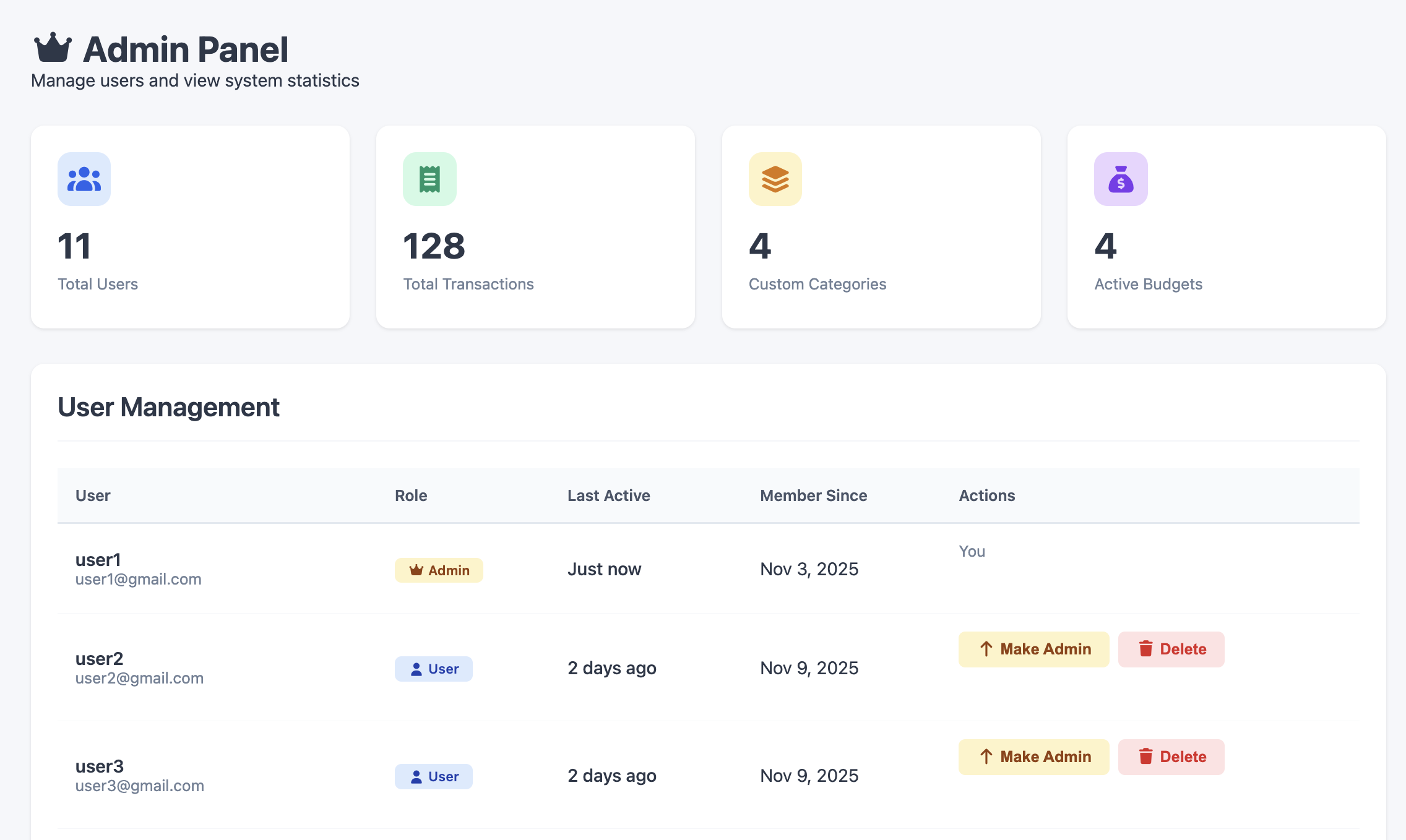Click the crown icon next to Admin Panel title

point(53,48)
